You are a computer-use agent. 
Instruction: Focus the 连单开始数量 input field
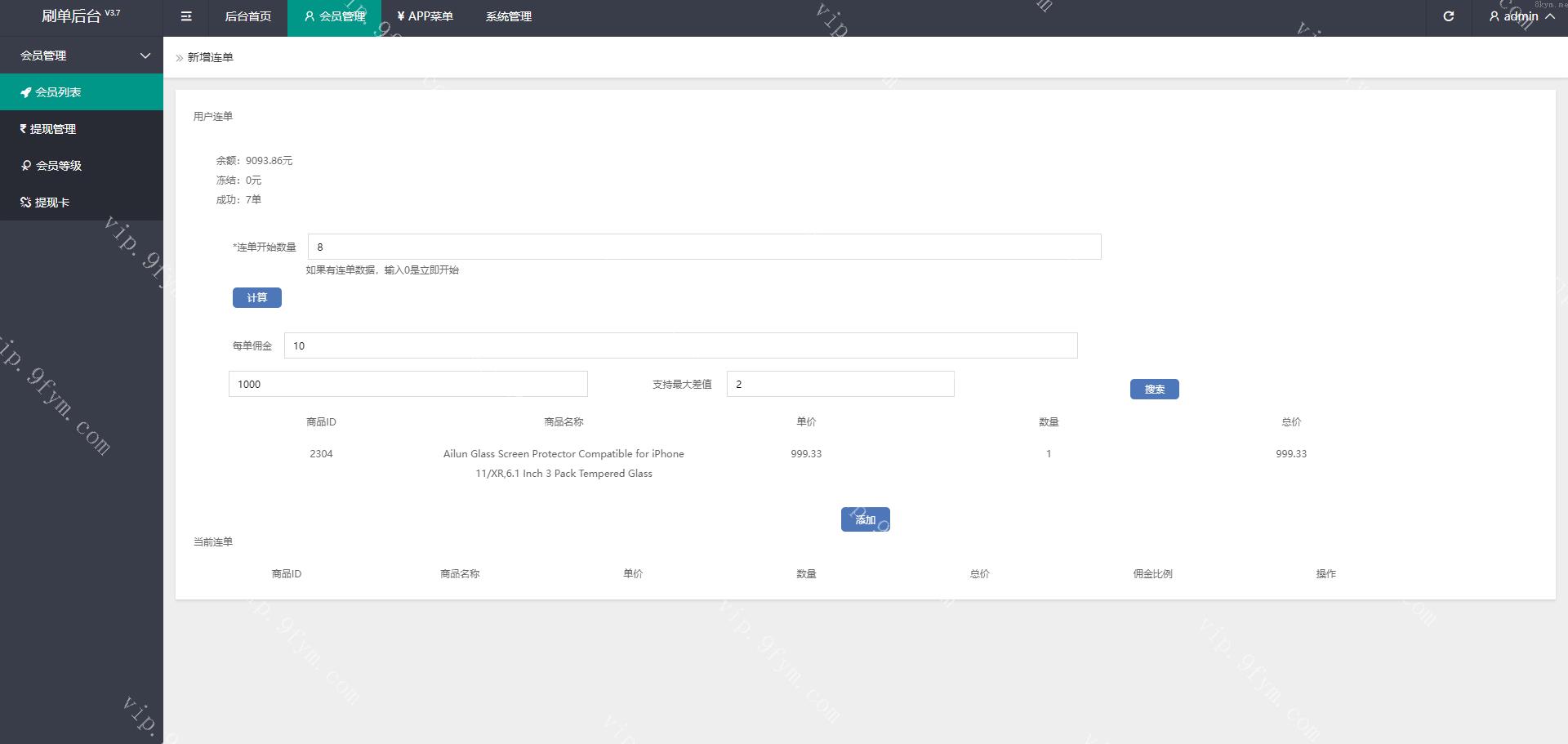coord(704,247)
